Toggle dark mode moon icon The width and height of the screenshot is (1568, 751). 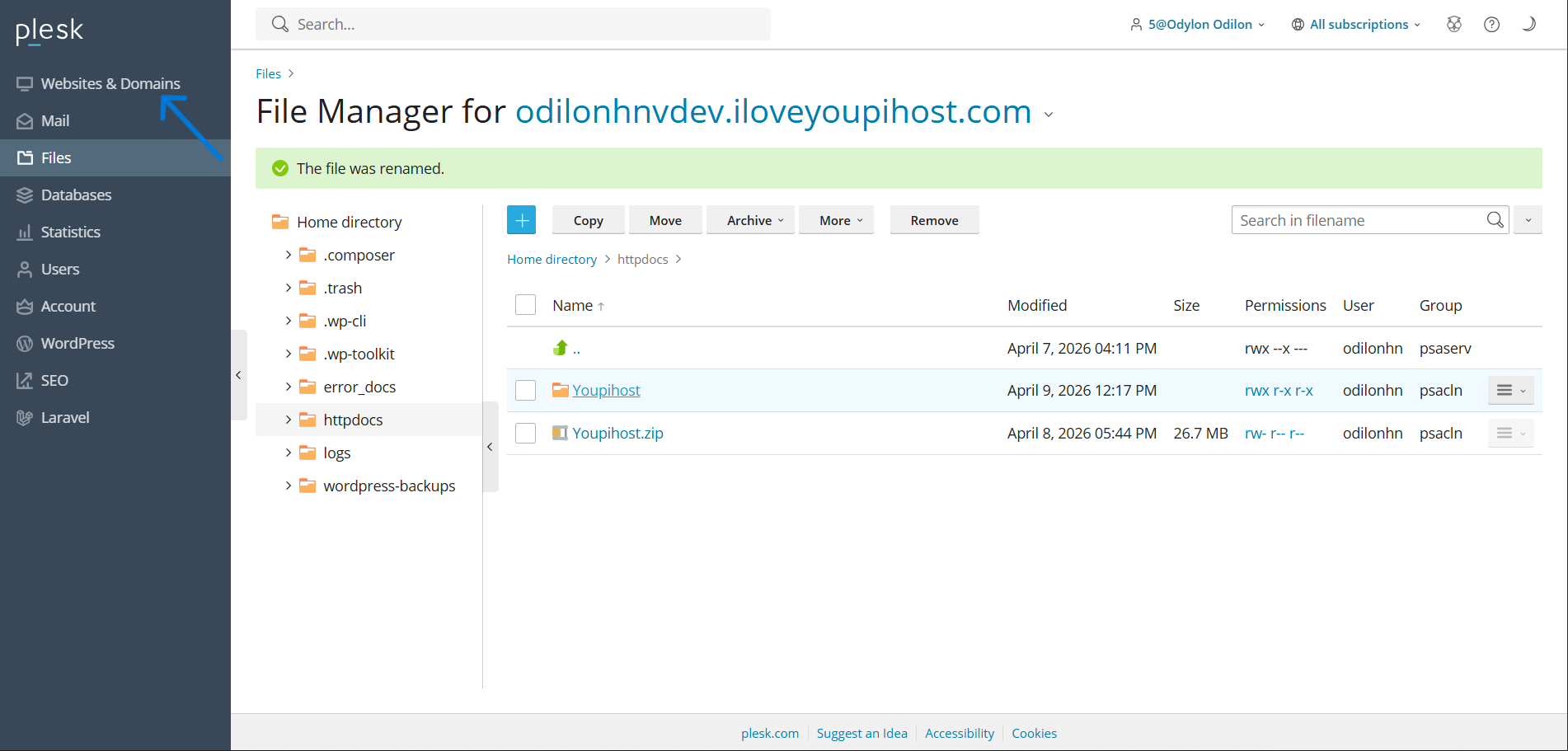coord(1528,24)
